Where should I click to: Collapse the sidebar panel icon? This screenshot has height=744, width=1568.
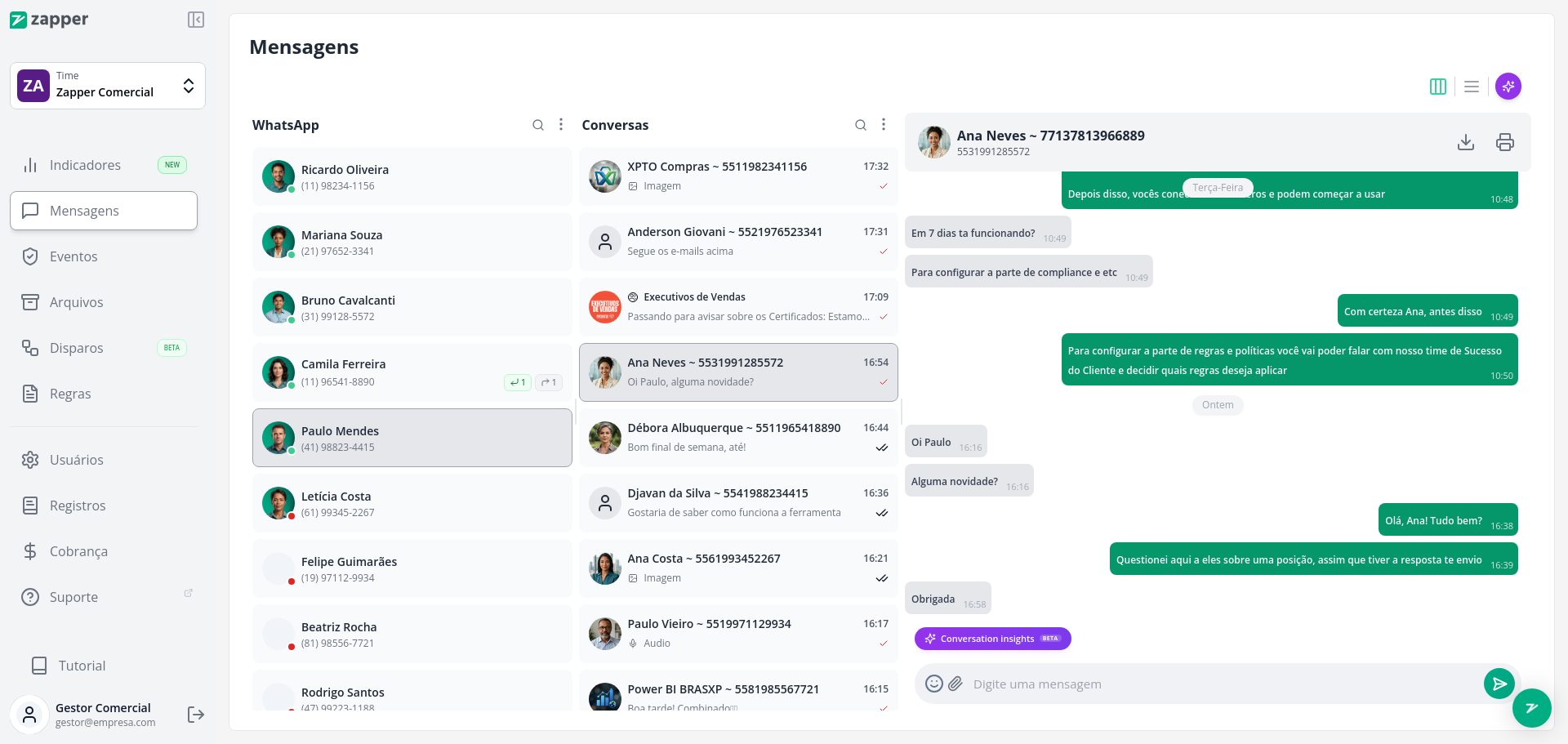pos(195,20)
